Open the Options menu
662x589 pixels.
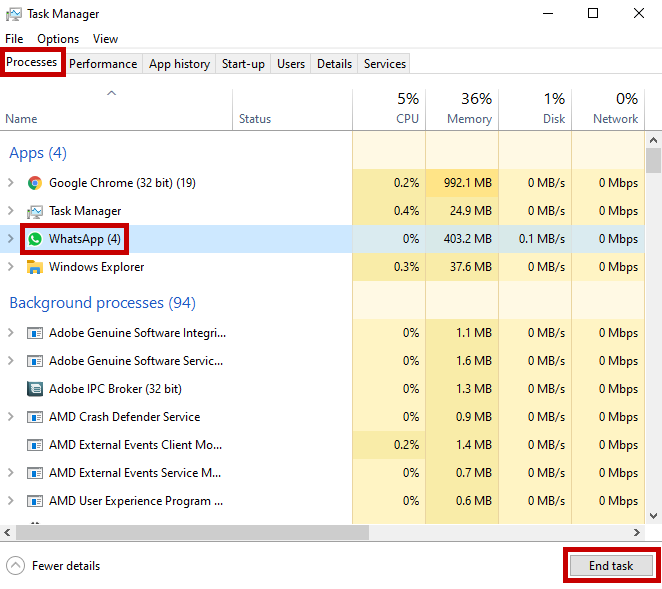pyautogui.click(x=58, y=39)
